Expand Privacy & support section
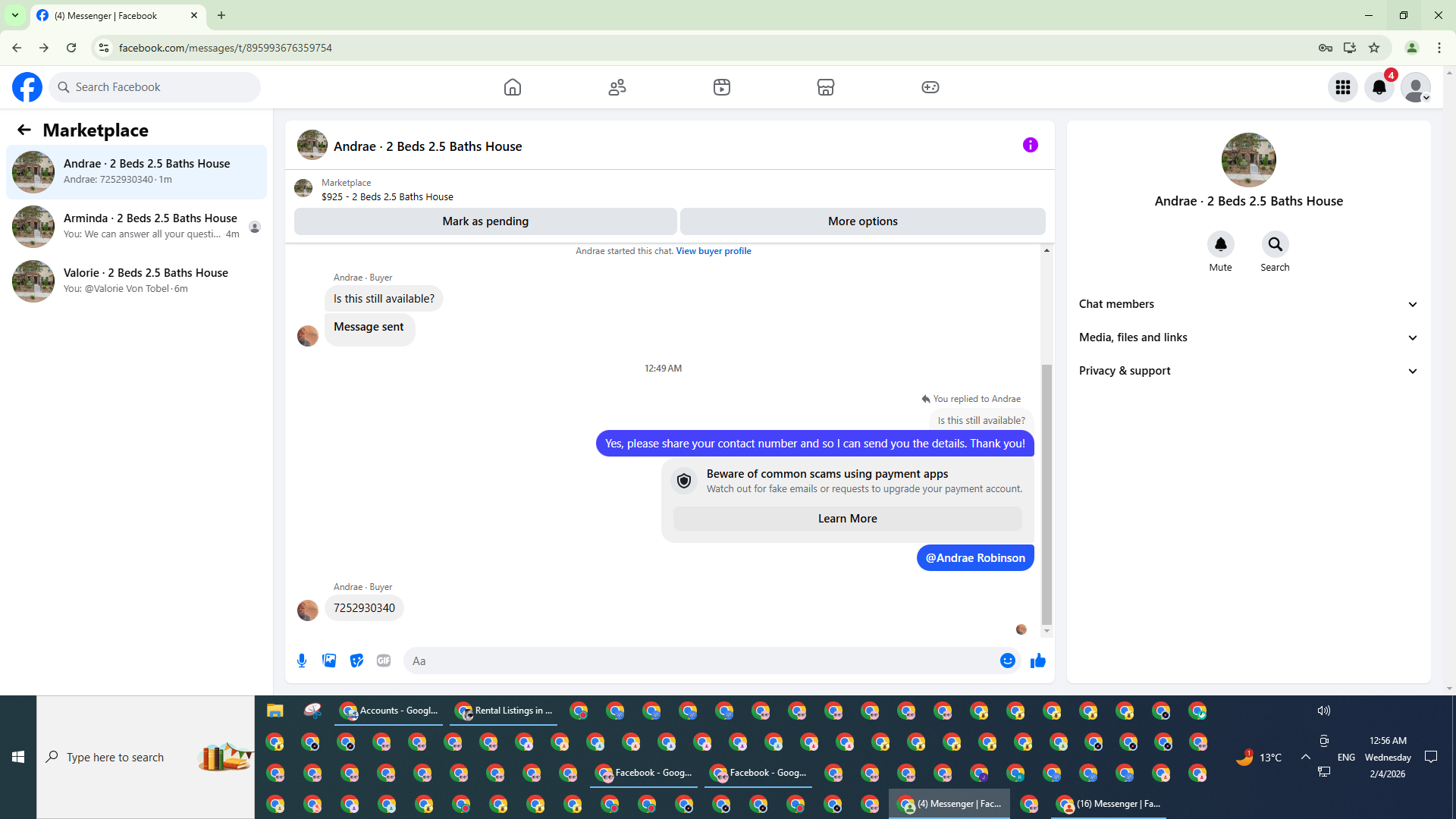Viewport: 1456px width, 819px height. tap(1248, 371)
